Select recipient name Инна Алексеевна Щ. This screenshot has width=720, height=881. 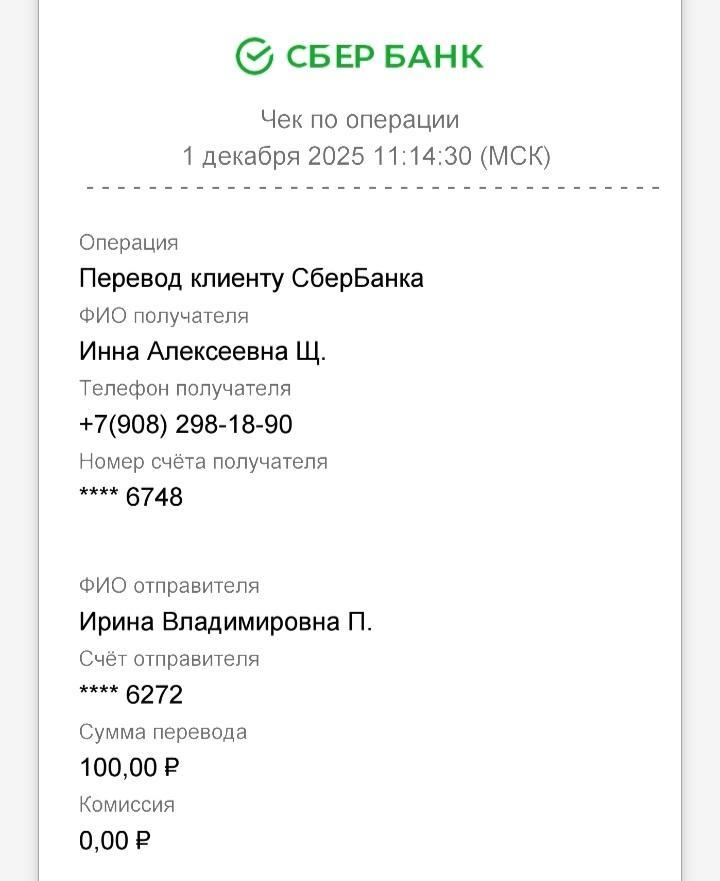point(203,352)
